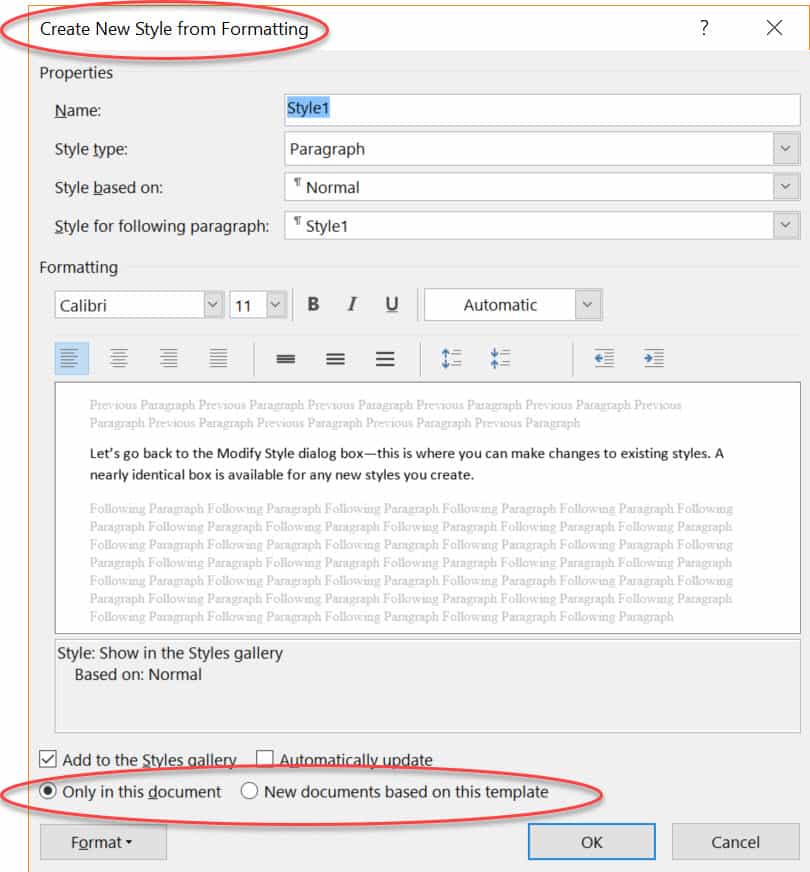Select Only in this document option
This screenshot has height=872, width=810.
[x=48, y=791]
